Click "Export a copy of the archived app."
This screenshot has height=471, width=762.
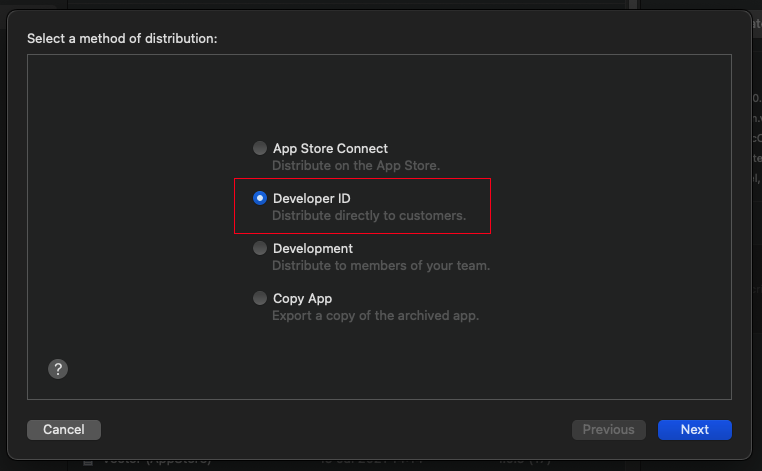pyautogui.click(x=376, y=315)
